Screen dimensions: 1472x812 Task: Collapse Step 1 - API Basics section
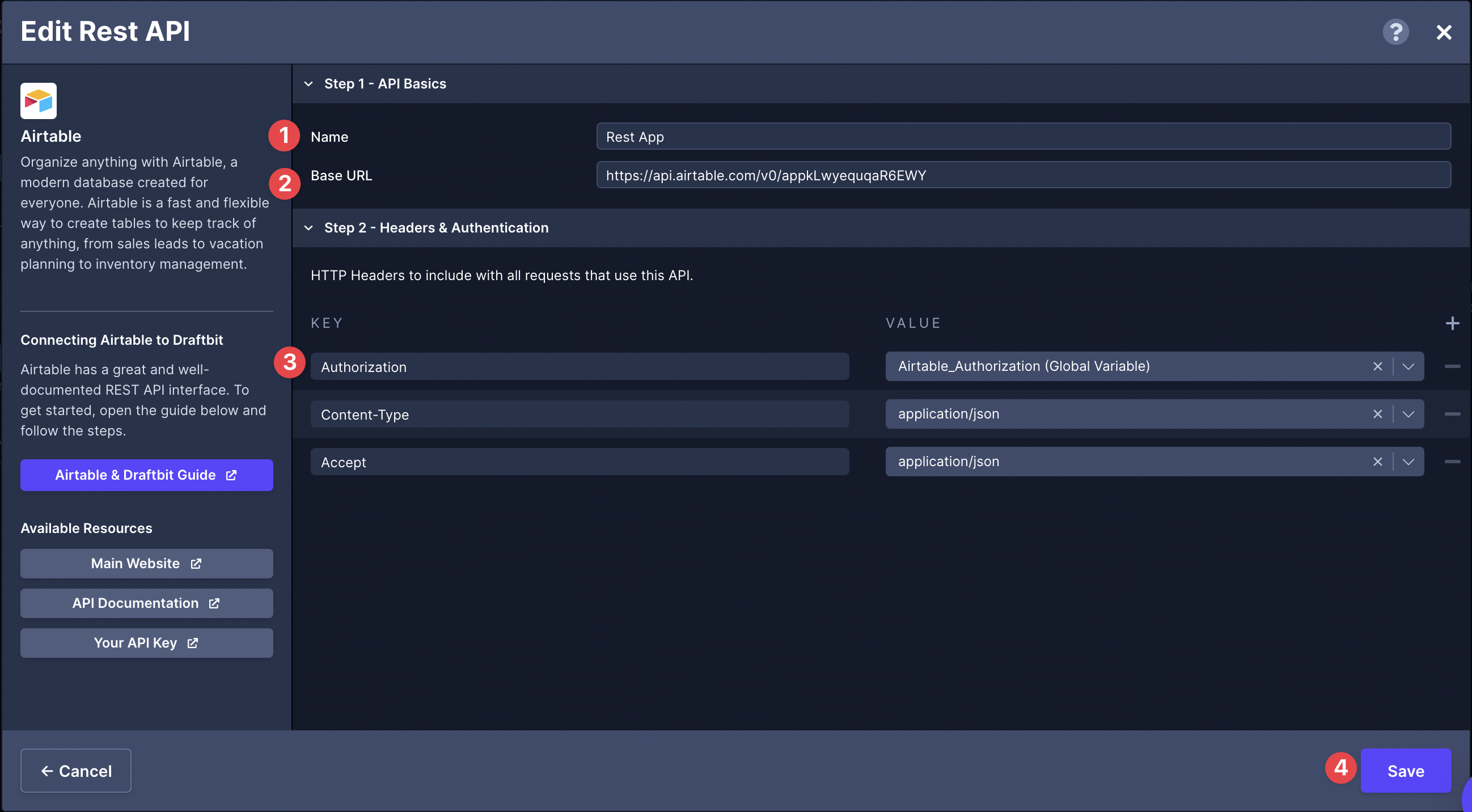[x=308, y=84]
